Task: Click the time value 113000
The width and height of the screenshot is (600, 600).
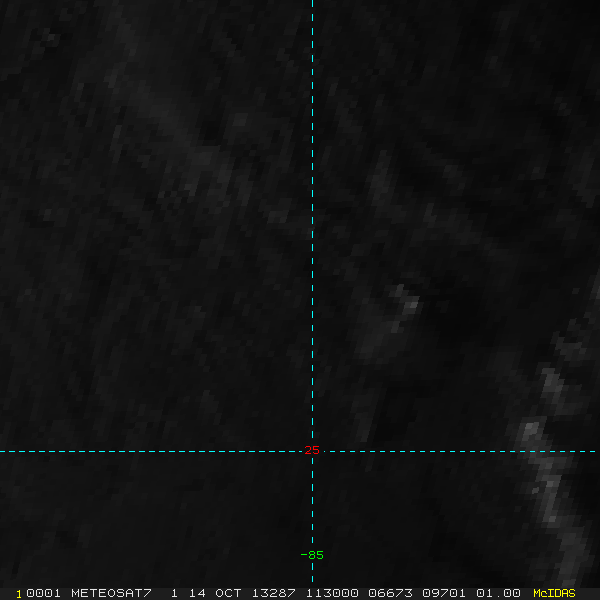Action: click(332, 593)
